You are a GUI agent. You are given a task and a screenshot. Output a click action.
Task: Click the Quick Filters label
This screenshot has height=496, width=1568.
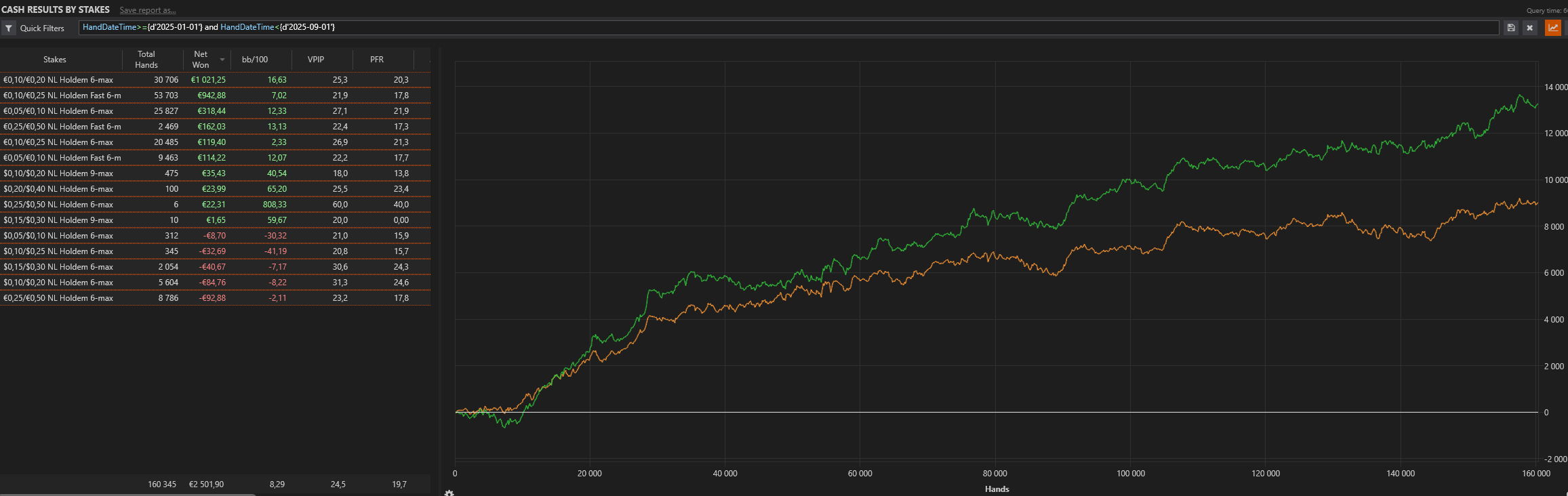coord(42,28)
